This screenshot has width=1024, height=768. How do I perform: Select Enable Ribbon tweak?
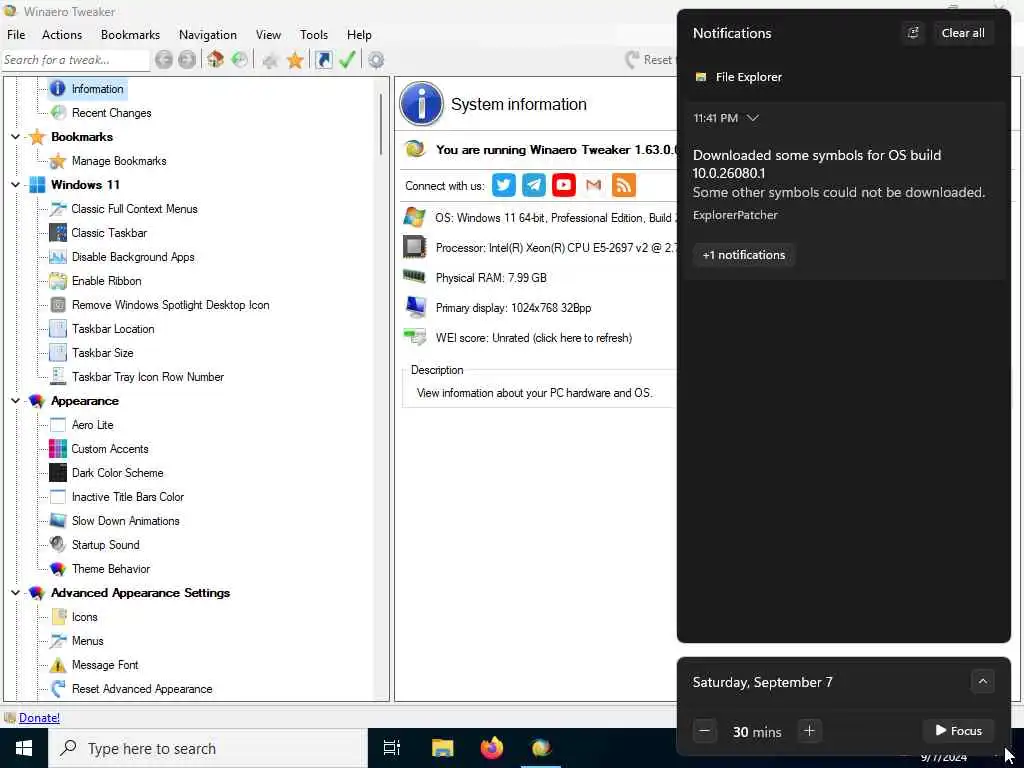106,281
